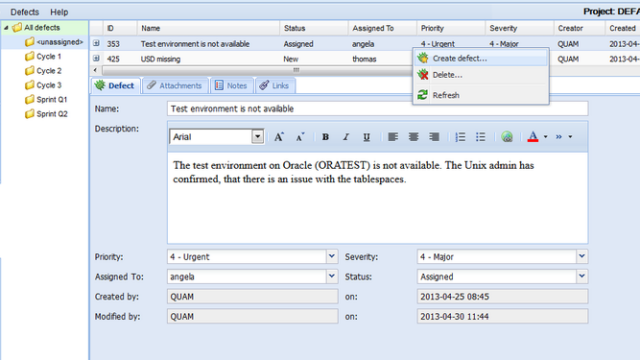
Task: Sort by the Creator column header
Action: pos(579,28)
